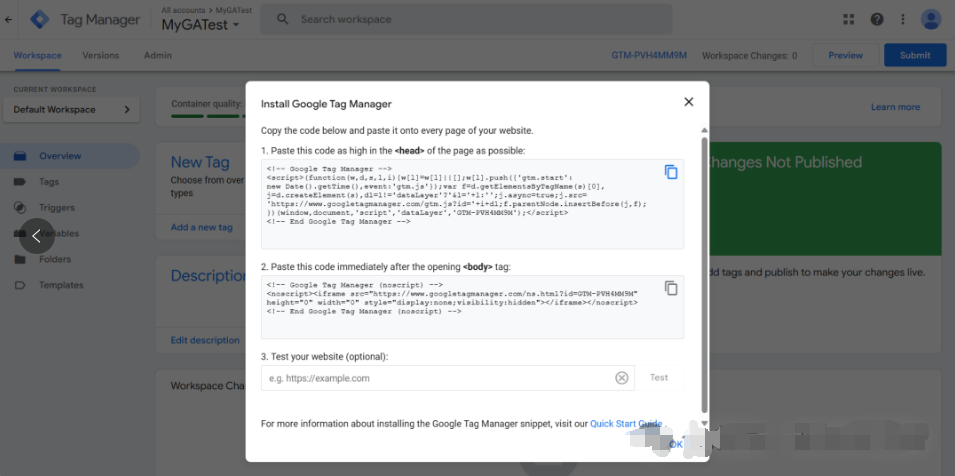Viewport: 955px width, 476px height.
Task: Click OK in the install dialog
Action: [675, 444]
